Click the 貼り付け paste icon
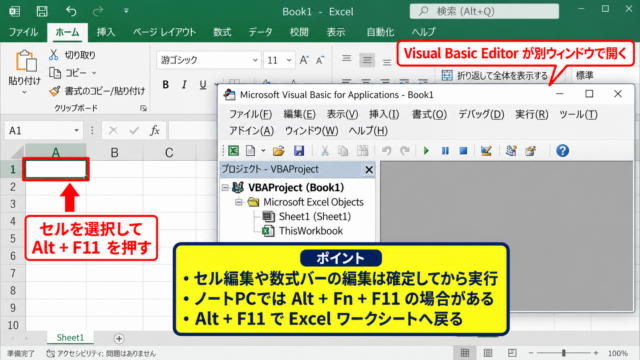The width and height of the screenshot is (640, 360). [26, 61]
